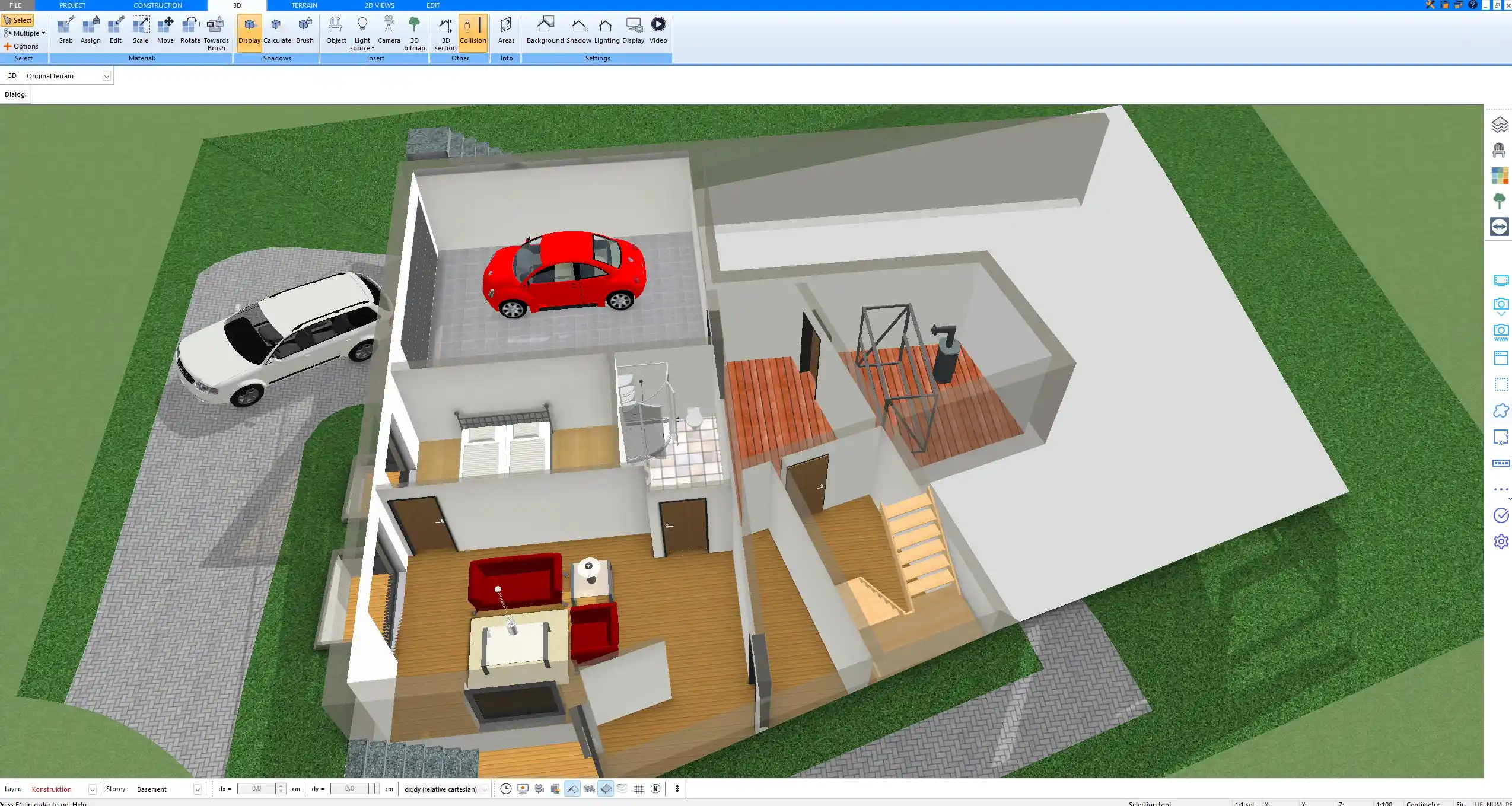Create a 3D bitmap

(x=413, y=33)
